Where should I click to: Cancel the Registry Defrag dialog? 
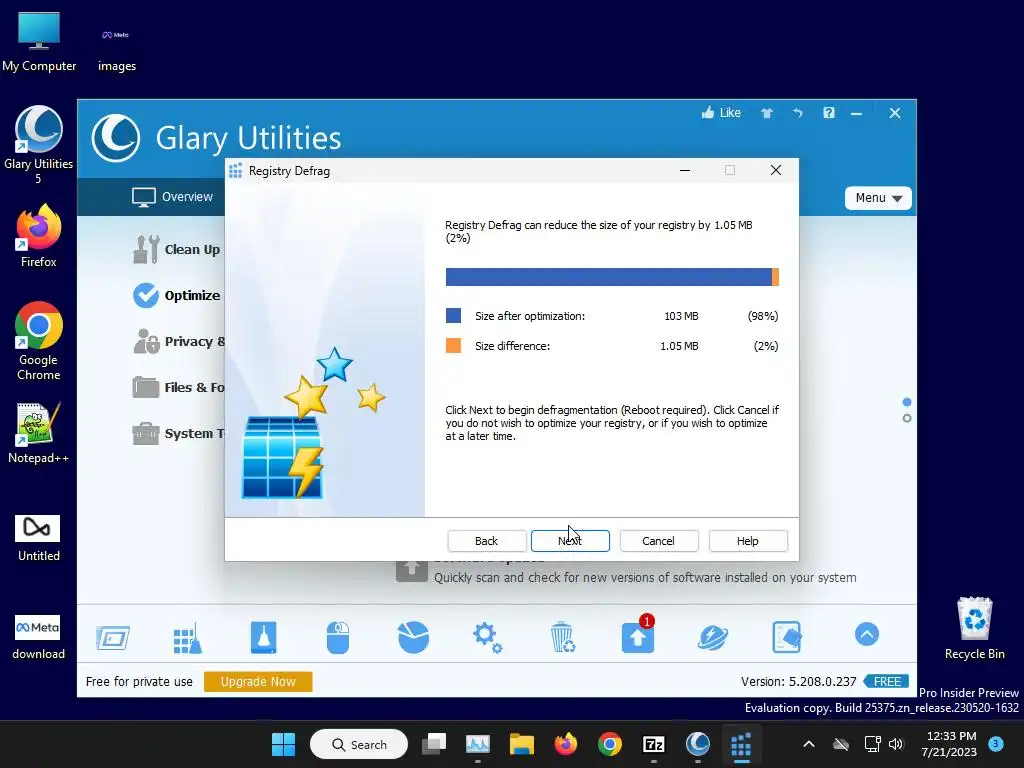(658, 541)
